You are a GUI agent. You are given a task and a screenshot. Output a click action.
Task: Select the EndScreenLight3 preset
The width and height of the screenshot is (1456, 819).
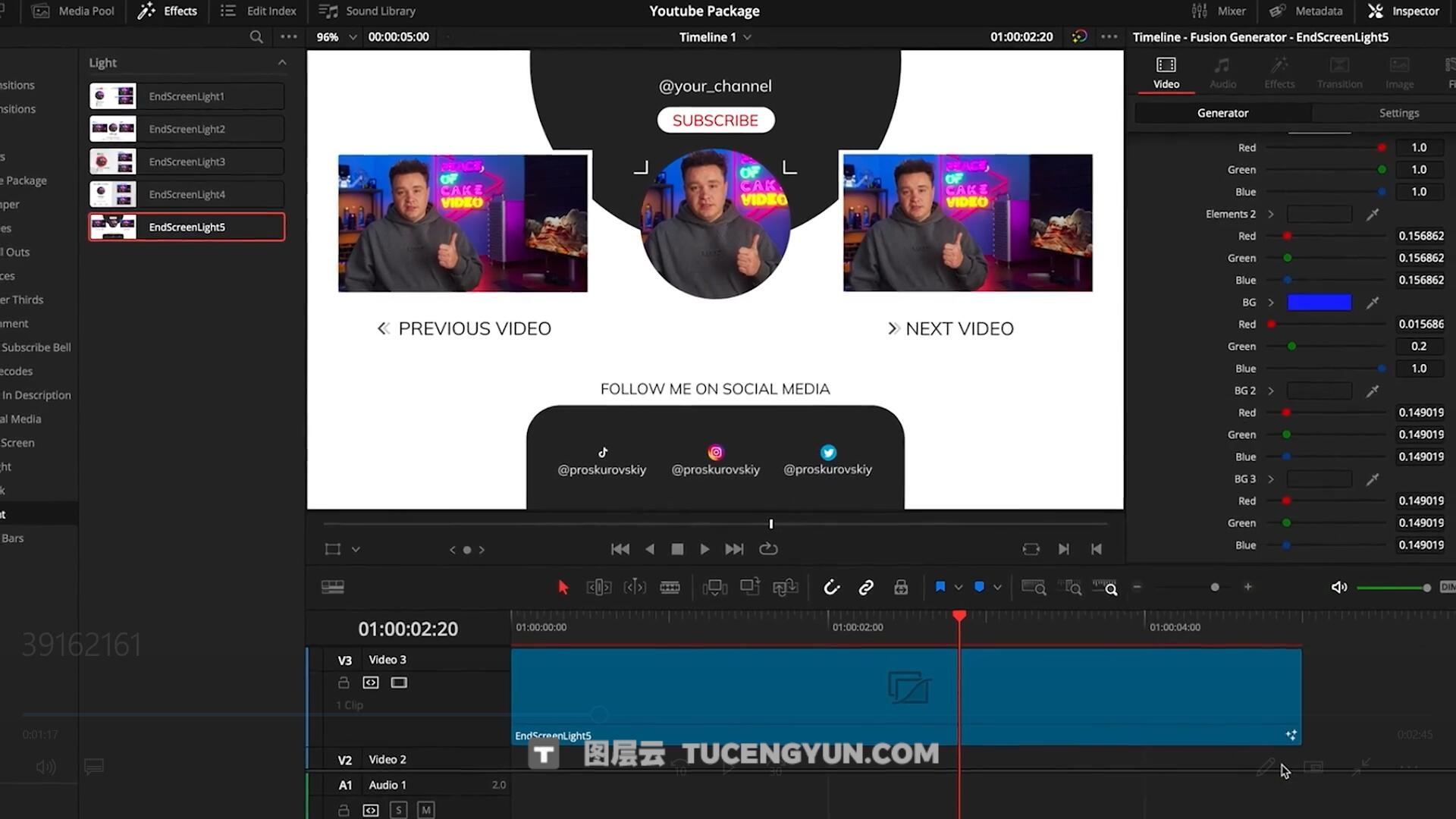tap(187, 162)
